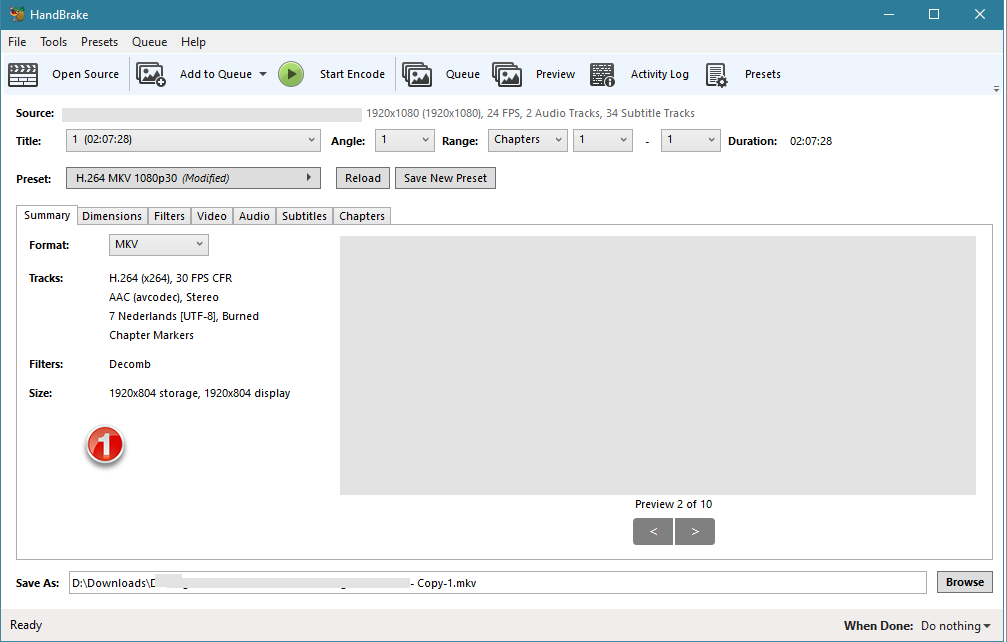Screen dimensions: 1007x642
Task: Click the Start Encode label
Action: tap(353, 74)
